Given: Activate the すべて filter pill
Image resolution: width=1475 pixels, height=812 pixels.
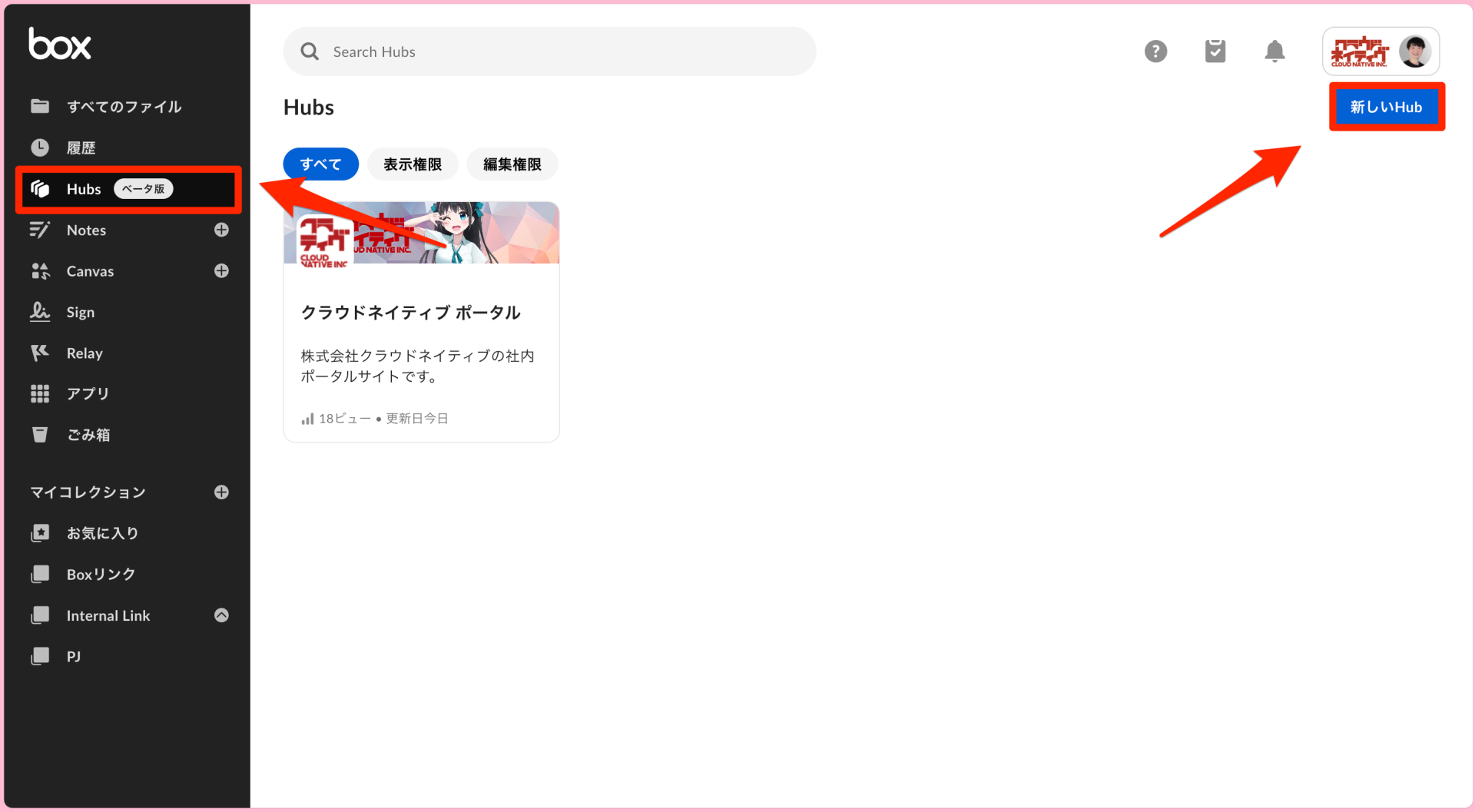Looking at the screenshot, I should (x=320, y=164).
